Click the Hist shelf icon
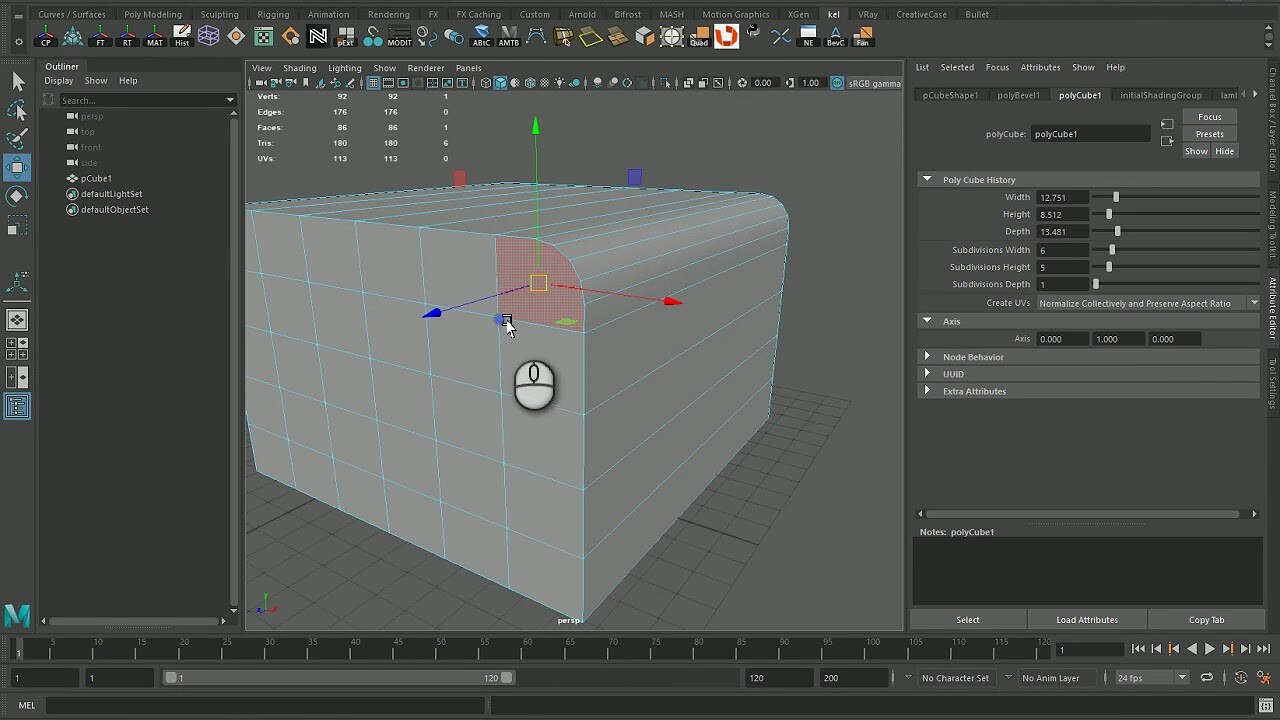The height and width of the screenshot is (720, 1280). coord(182,36)
